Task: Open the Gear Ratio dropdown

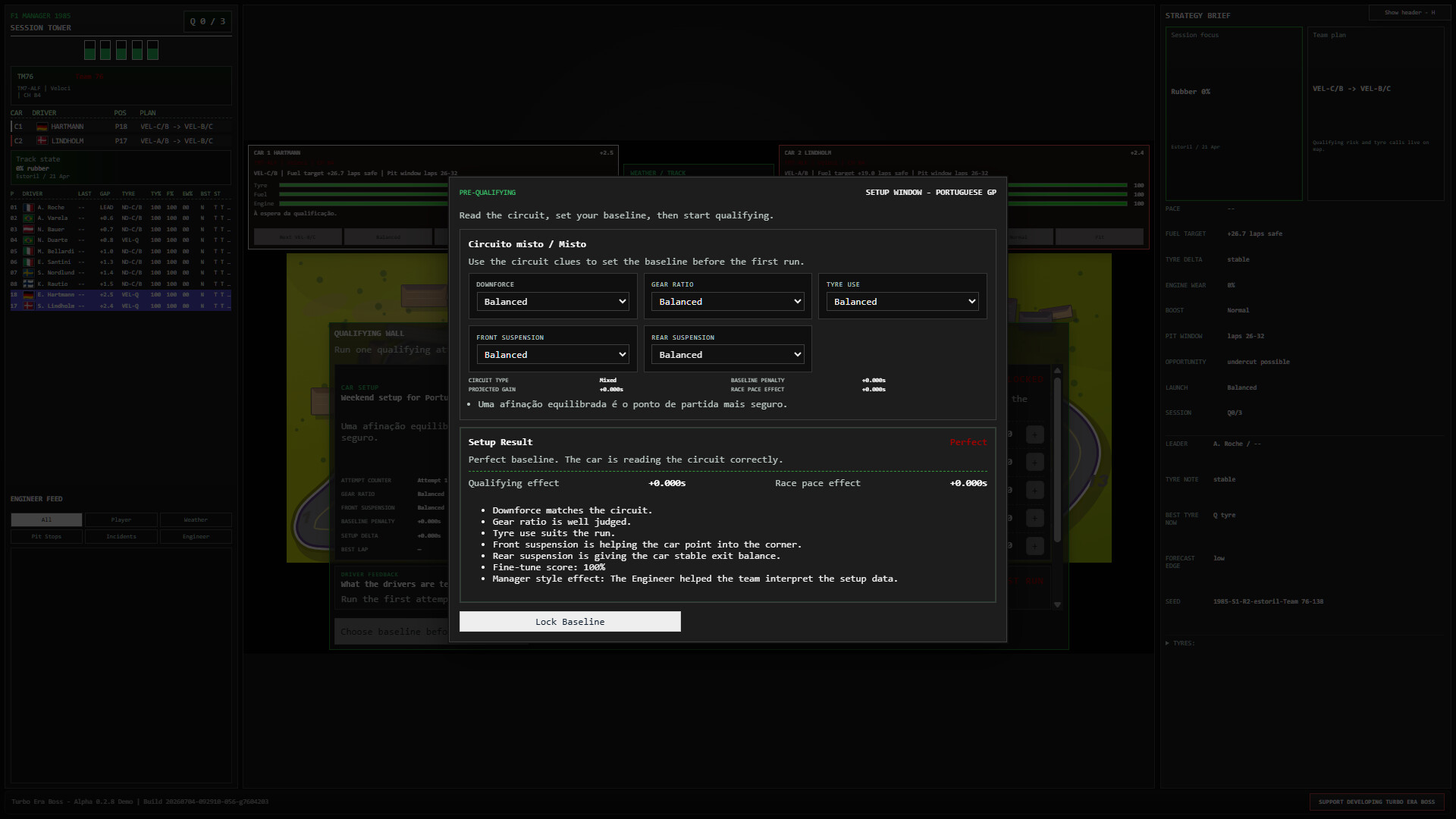Action: click(x=728, y=302)
